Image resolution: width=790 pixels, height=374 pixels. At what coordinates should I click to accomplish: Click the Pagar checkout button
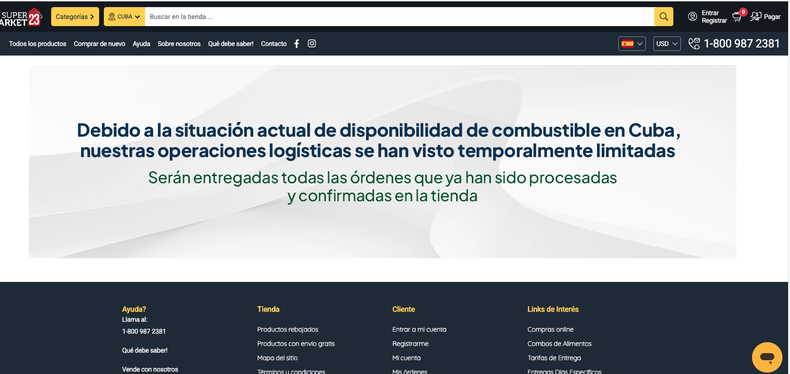(765, 17)
